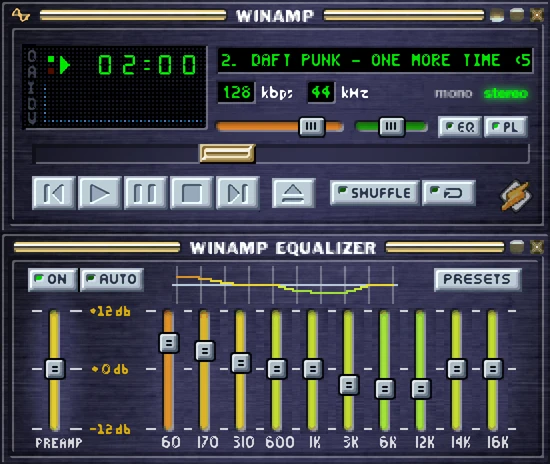Turn the equalizer ON toggle
The height and width of the screenshot is (464, 550).
tap(53, 280)
